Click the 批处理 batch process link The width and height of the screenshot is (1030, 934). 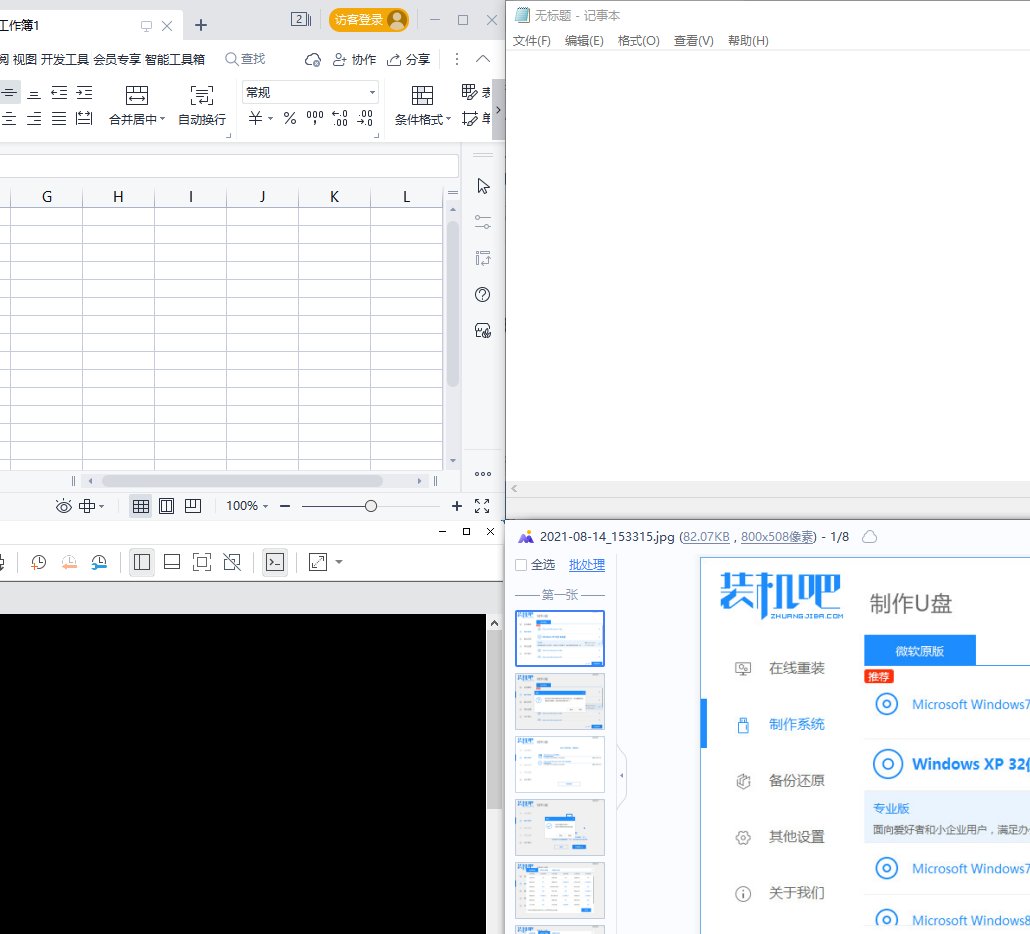pyautogui.click(x=587, y=565)
